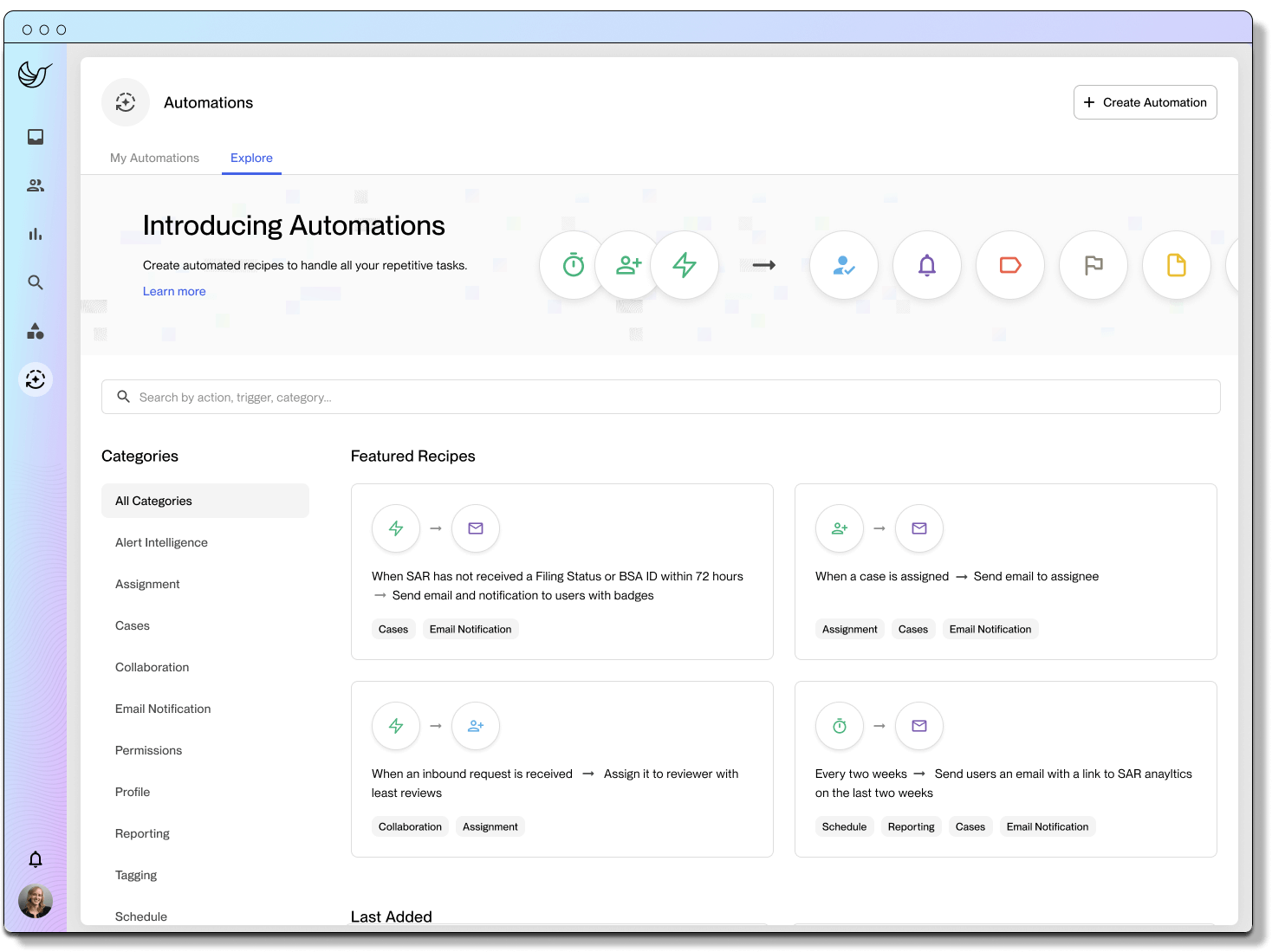Click the email icon on the case assignment recipe
The image size is (1272, 952).
[918, 528]
